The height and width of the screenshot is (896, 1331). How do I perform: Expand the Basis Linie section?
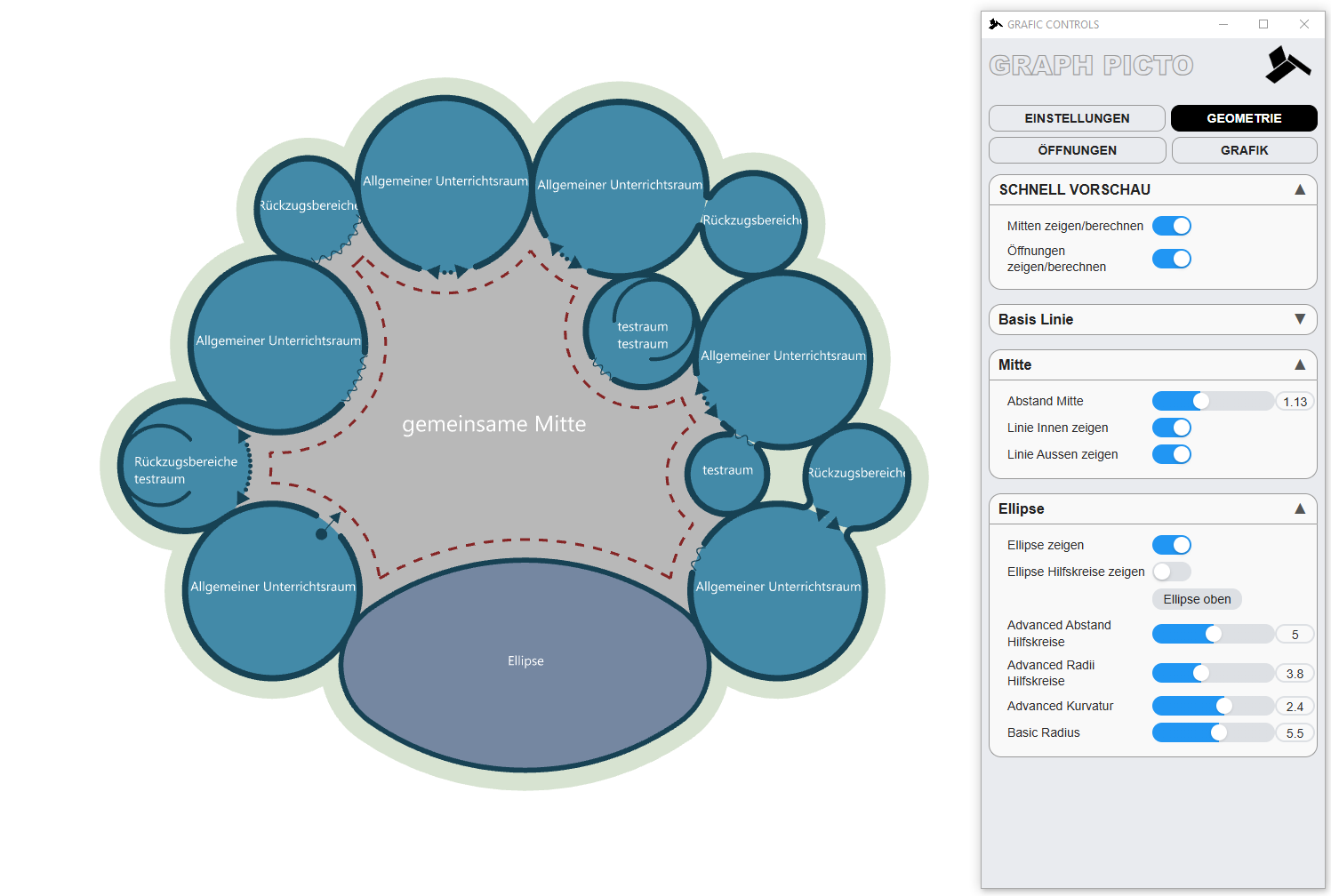pos(1152,320)
